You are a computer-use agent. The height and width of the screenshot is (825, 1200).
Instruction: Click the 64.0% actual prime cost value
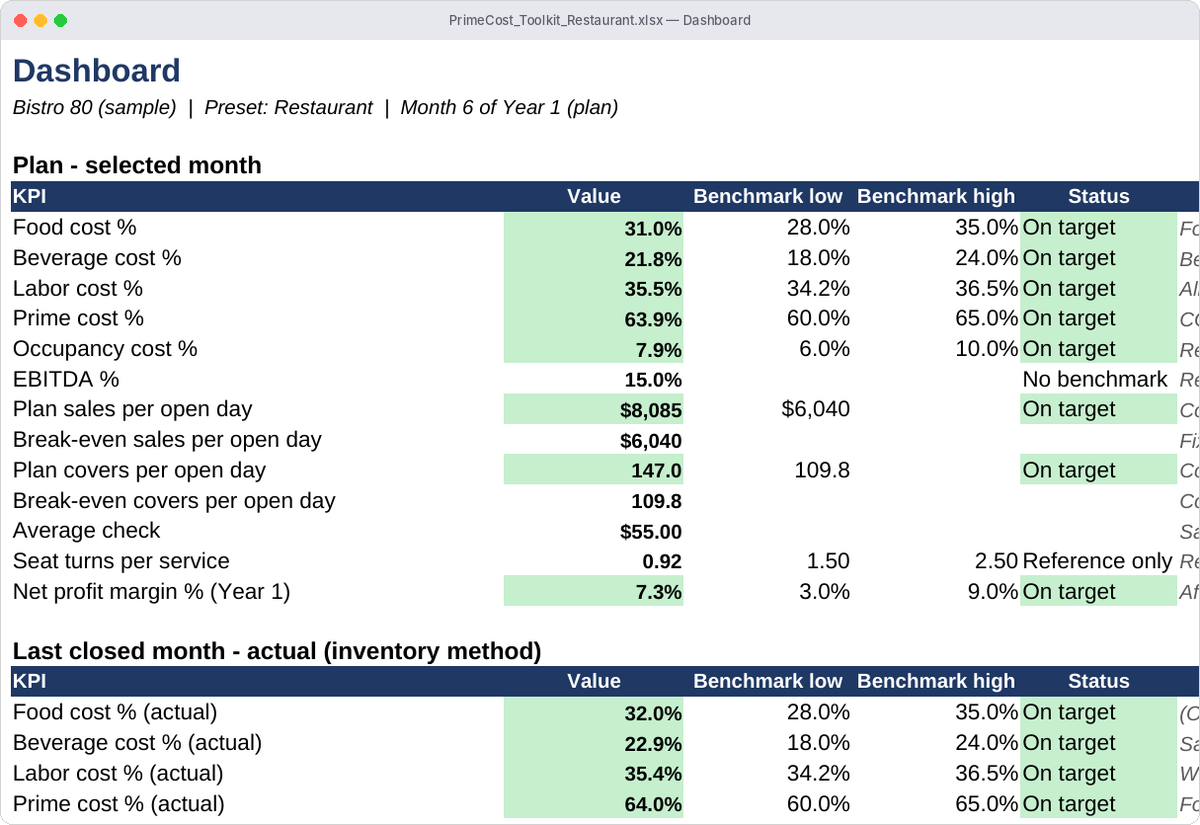(x=594, y=804)
